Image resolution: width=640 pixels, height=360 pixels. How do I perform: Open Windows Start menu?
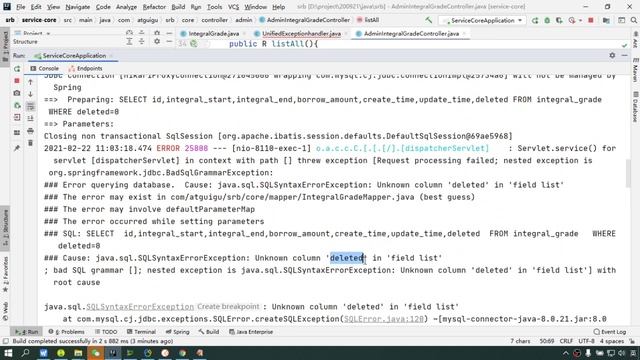(8, 353)
